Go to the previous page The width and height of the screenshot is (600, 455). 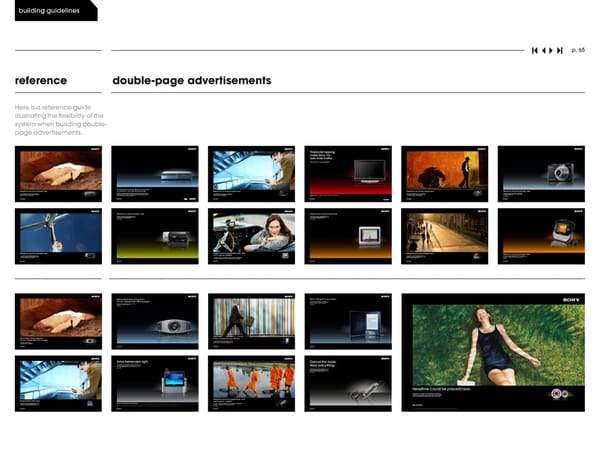[x=544, y=51]
